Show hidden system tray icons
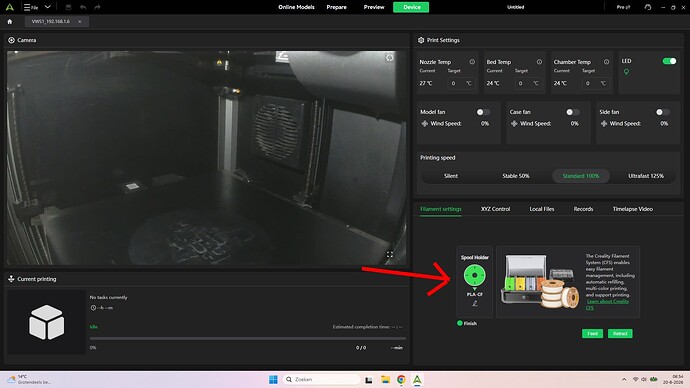This screenshot has width=690, height=388. [x=624, y=379]
